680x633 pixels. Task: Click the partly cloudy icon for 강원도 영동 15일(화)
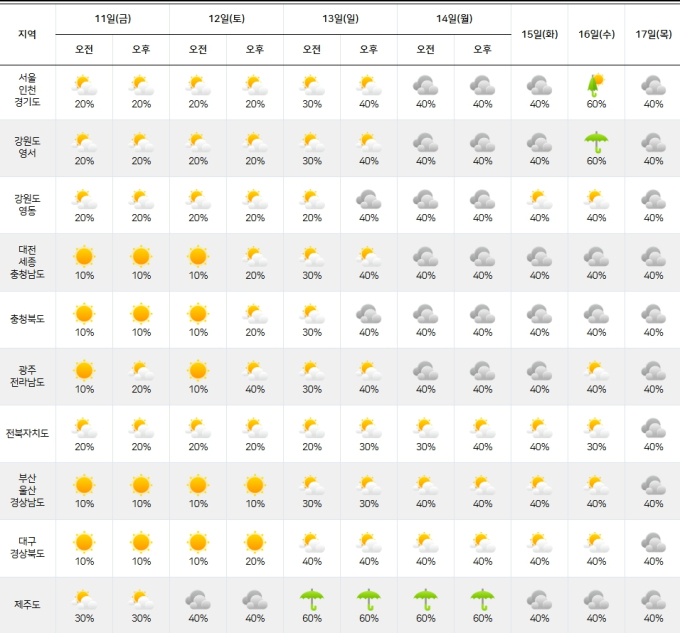pos(539,199)
